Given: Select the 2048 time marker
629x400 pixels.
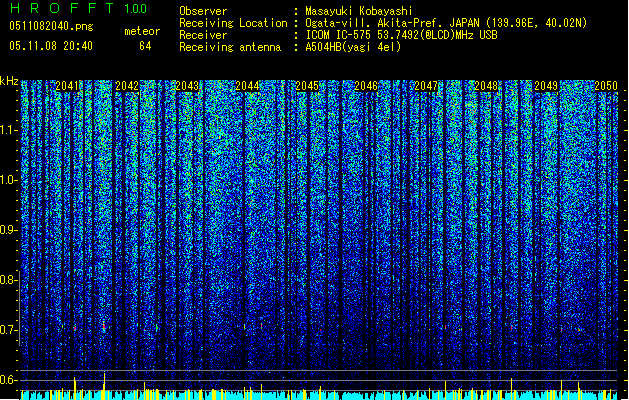Looking at the screenshot, I should 486,86.
